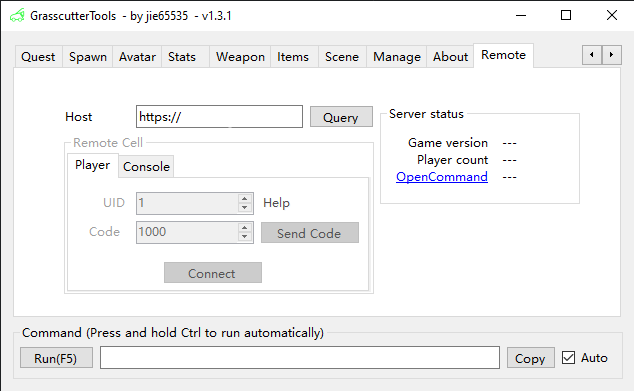Click the command text box
The width and height of the screenshot is (634, 391).
point(300,357)
